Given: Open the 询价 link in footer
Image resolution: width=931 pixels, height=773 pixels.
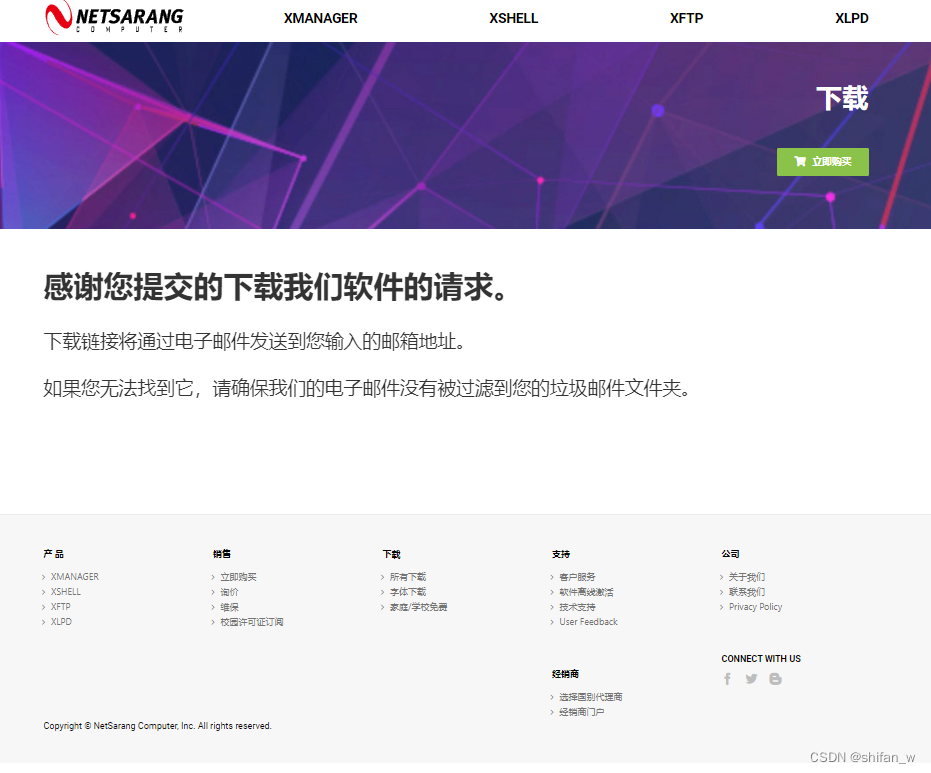Looking at the screenshot, I should 229,592.
